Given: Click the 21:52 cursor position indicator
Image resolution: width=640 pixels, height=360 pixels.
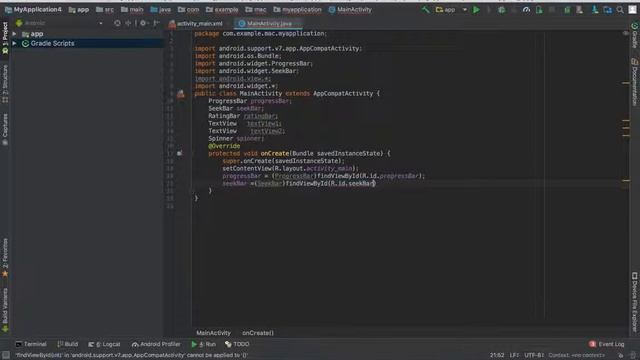Looking at the screenshot, I should click(497, 355).
